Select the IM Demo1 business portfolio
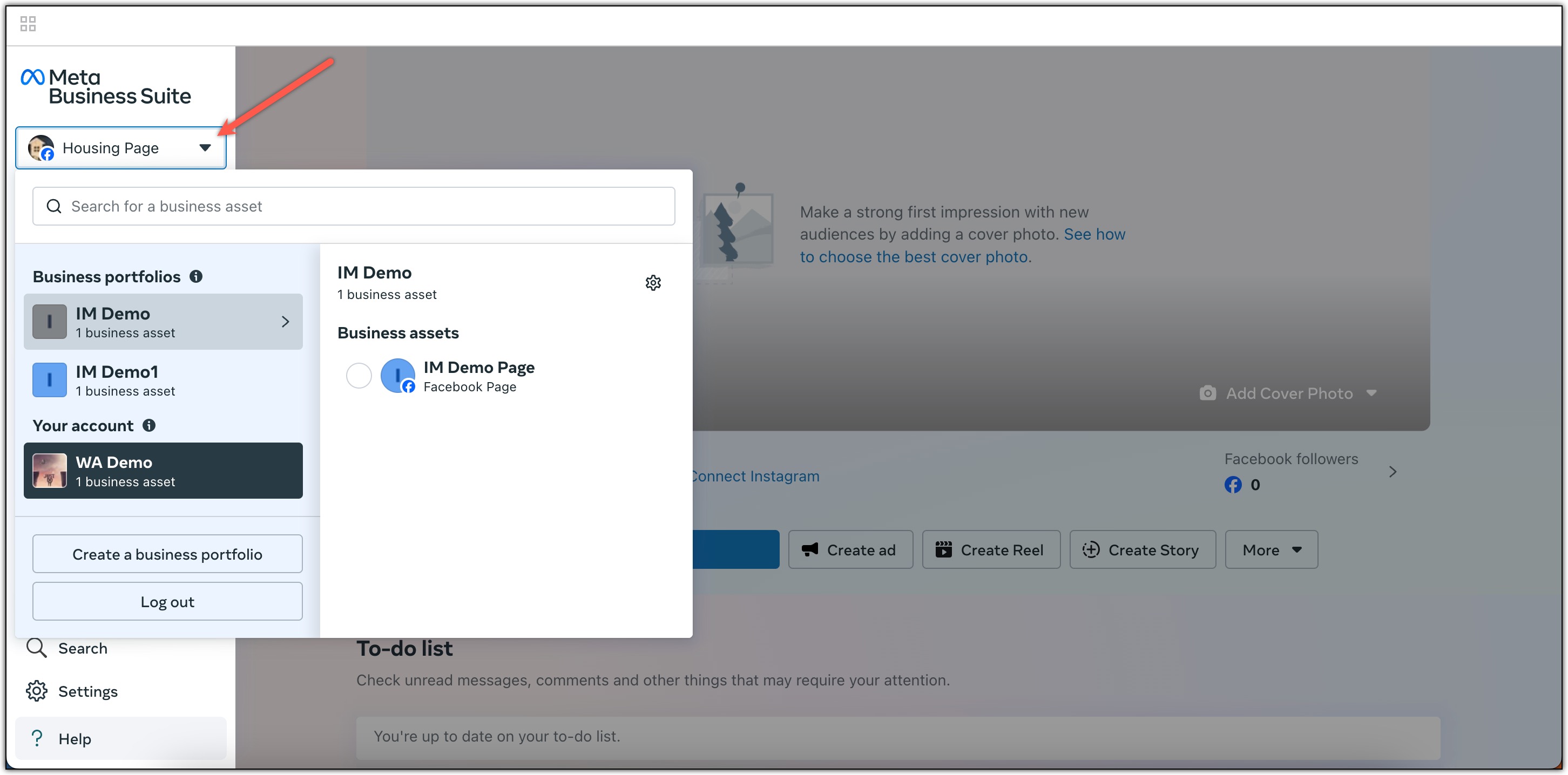Viewport: 1568px width, 775px height. [x=163, y=380]
